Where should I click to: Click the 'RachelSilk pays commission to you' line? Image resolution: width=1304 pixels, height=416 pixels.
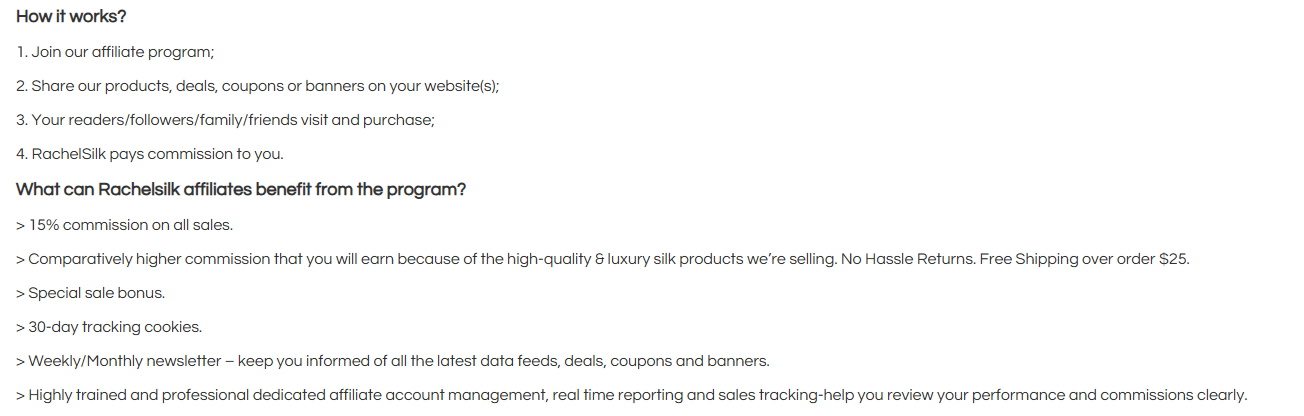150,154
